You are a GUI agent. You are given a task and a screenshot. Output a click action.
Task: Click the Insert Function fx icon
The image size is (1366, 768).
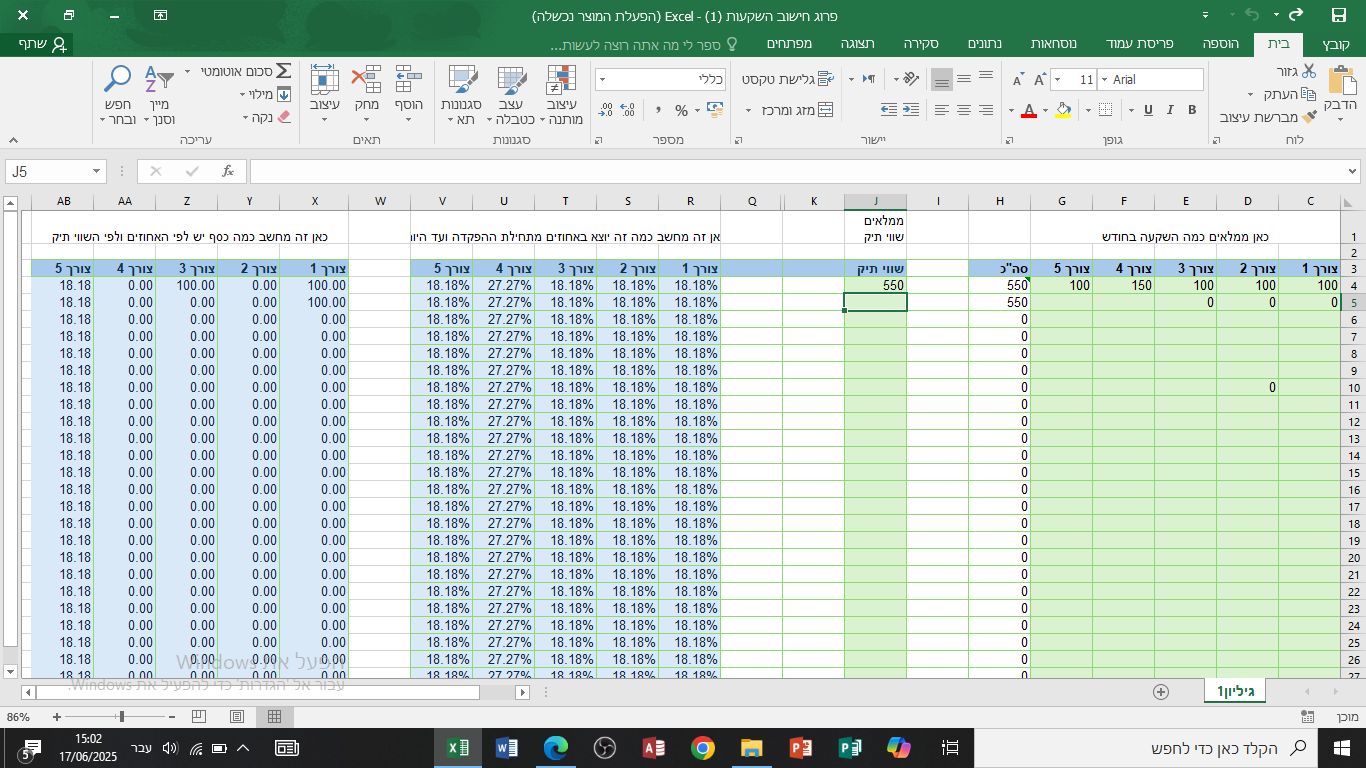pos(228,171)
